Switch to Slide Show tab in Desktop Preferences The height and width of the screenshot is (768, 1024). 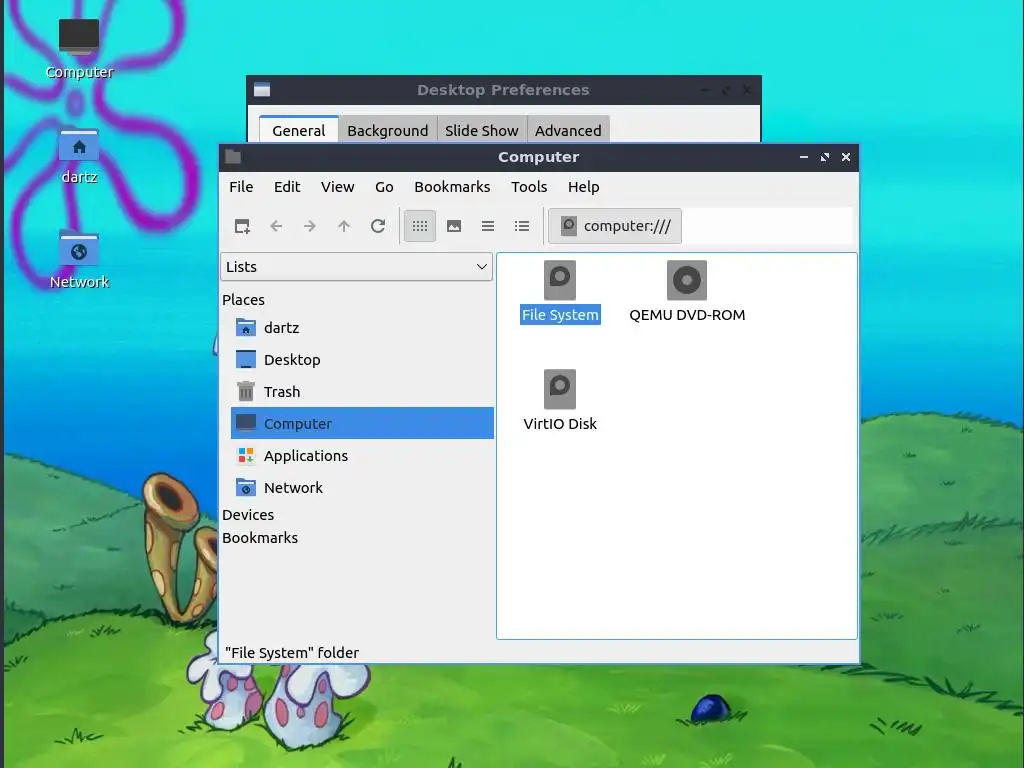[481, 130]
